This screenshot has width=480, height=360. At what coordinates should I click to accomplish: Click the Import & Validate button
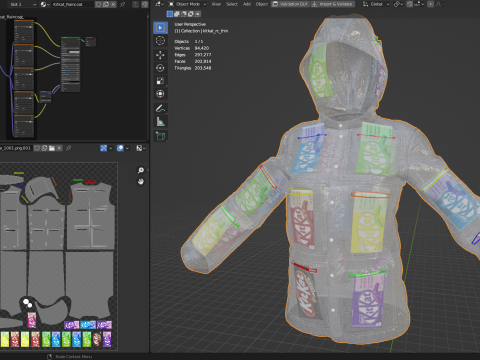[x=332, y=4]
